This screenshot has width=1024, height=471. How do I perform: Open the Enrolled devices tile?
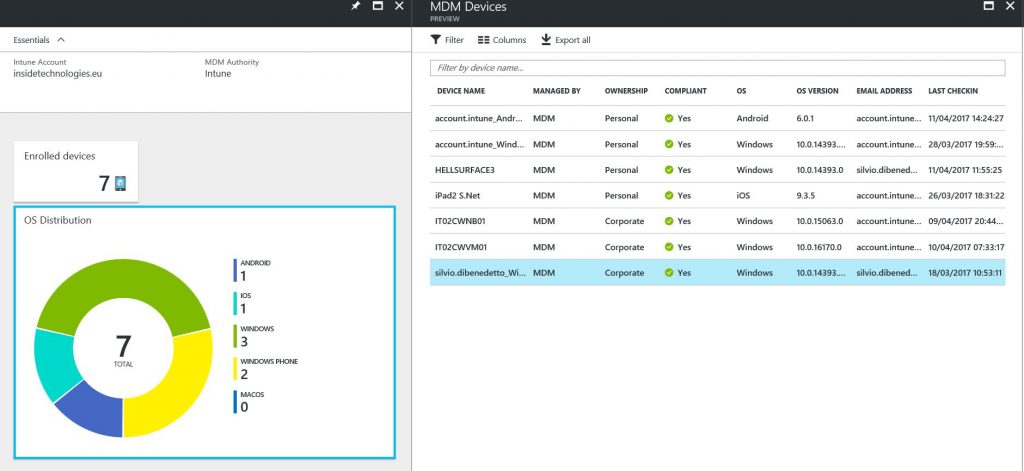pyautogui.click(x=76, y=172)
